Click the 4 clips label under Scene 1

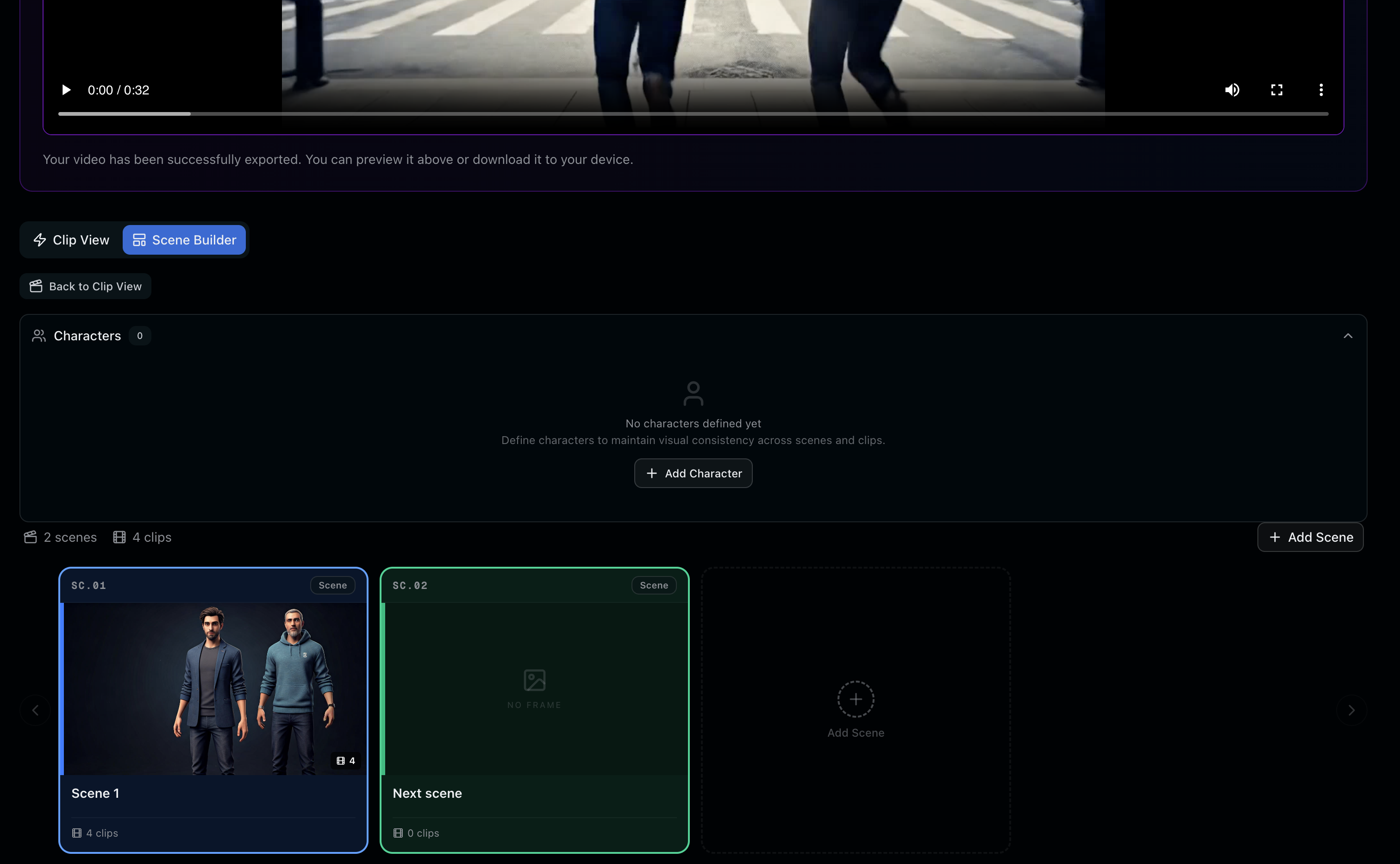tap(95, 833)
